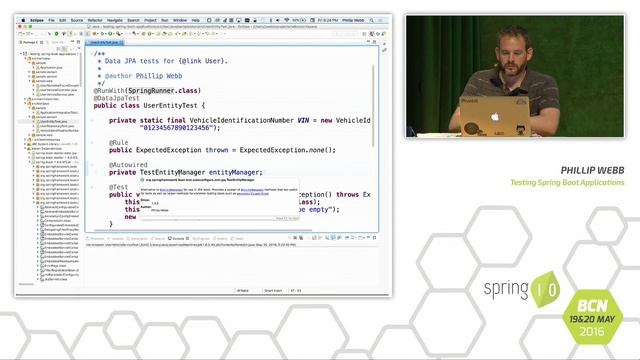Open the Project menu
640x360 pixels.
150,20
